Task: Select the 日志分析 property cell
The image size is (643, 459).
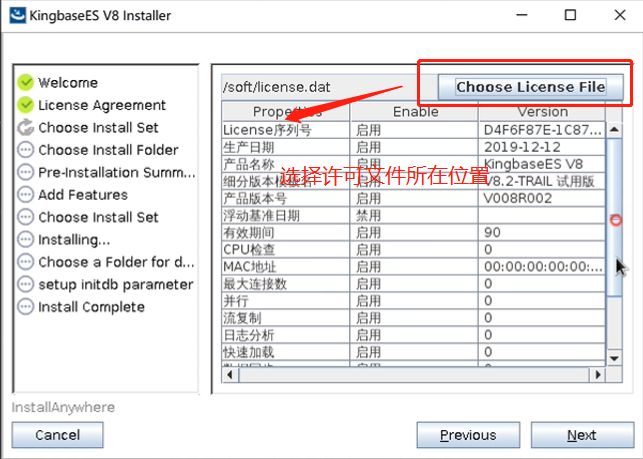Action: pos(286,335)
